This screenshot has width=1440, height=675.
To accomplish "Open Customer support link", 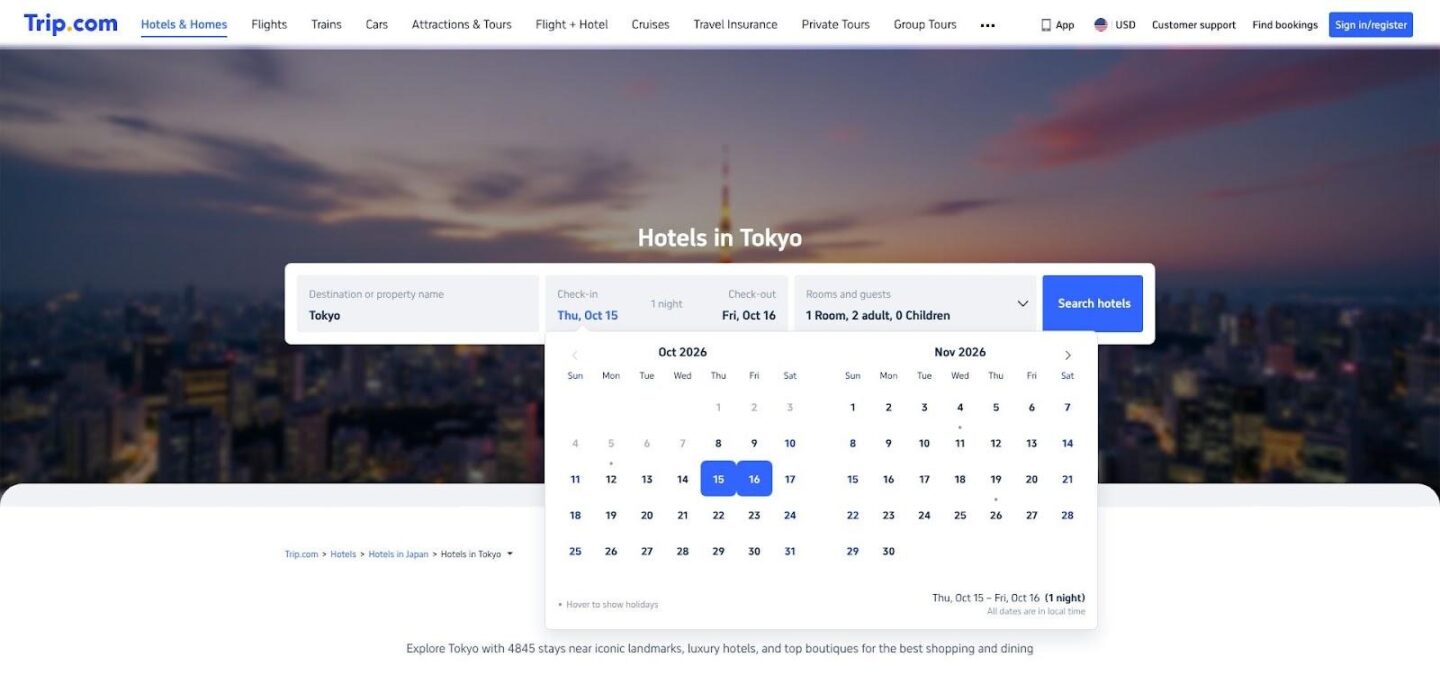I will click(x=1194, y=25).
